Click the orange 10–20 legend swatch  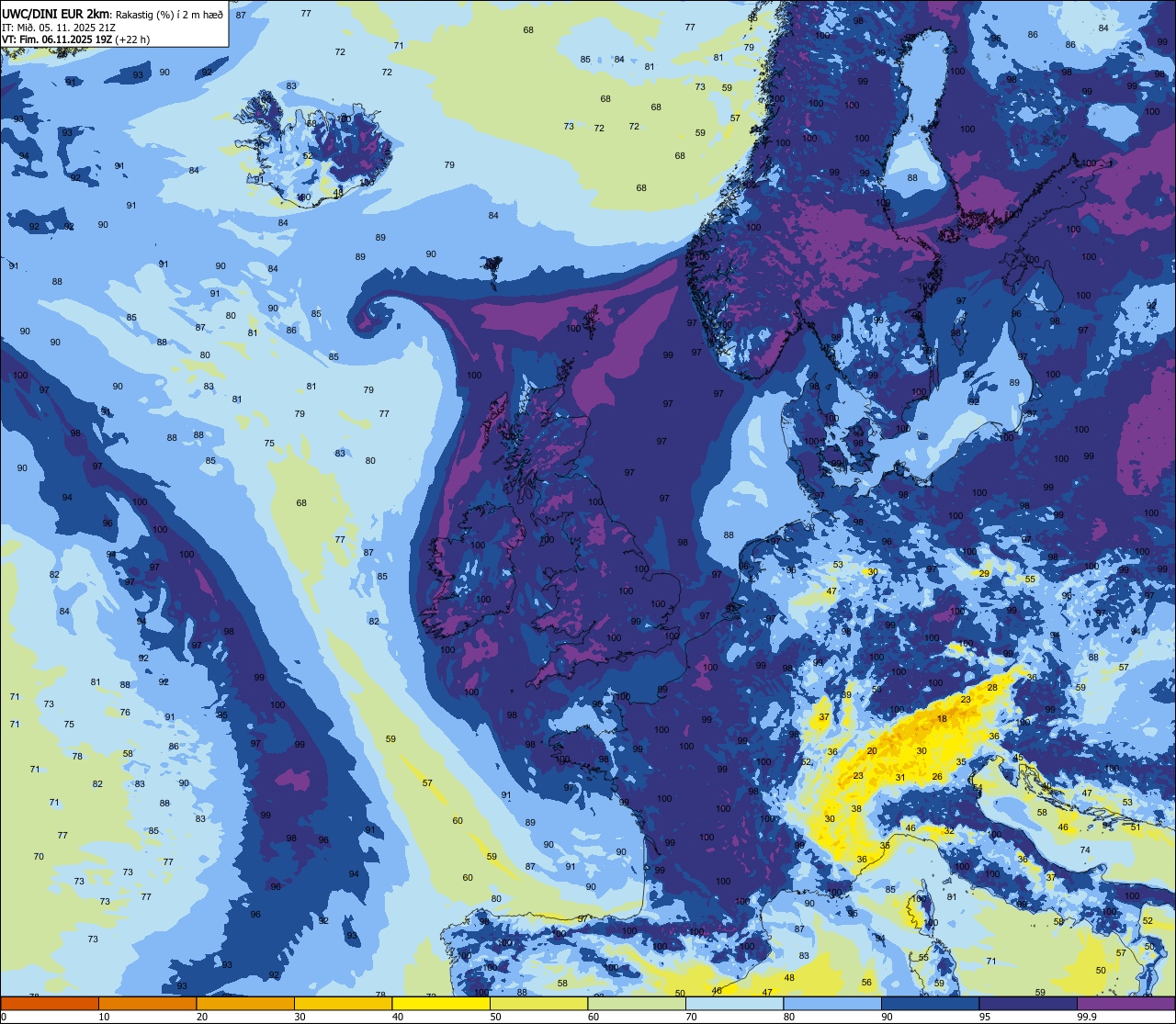pyautogui.click(x=147, y=1003)
